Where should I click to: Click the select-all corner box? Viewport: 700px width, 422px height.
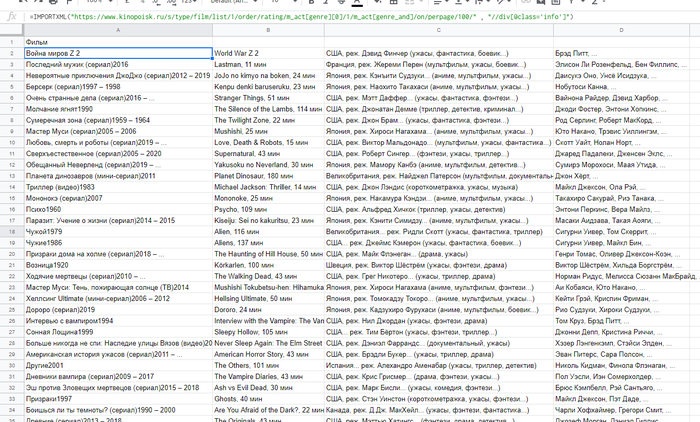point(10,31)
